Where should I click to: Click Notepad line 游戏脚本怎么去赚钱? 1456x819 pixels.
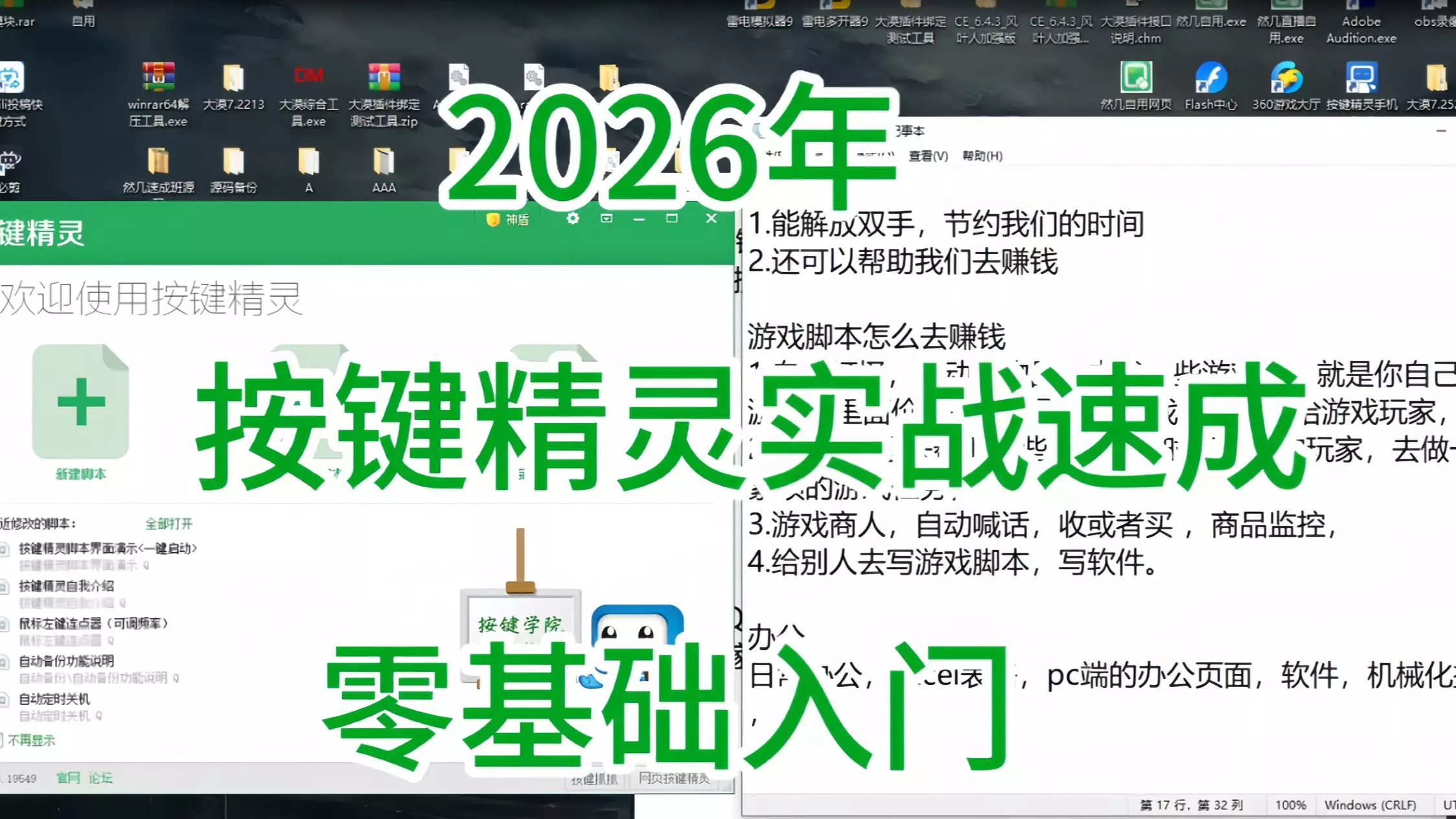(x=876, y=336)
